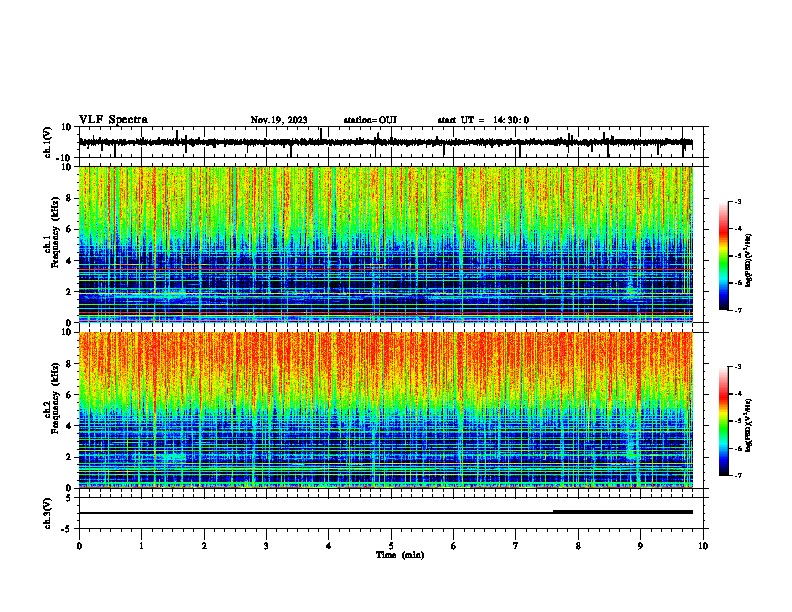Image resolution: width=792 pixels, height=612 pixels.
Task: Click the "4" kHz tick on ch.2 spectrogram
Action: pyautogui.click(x=69, y=426)
